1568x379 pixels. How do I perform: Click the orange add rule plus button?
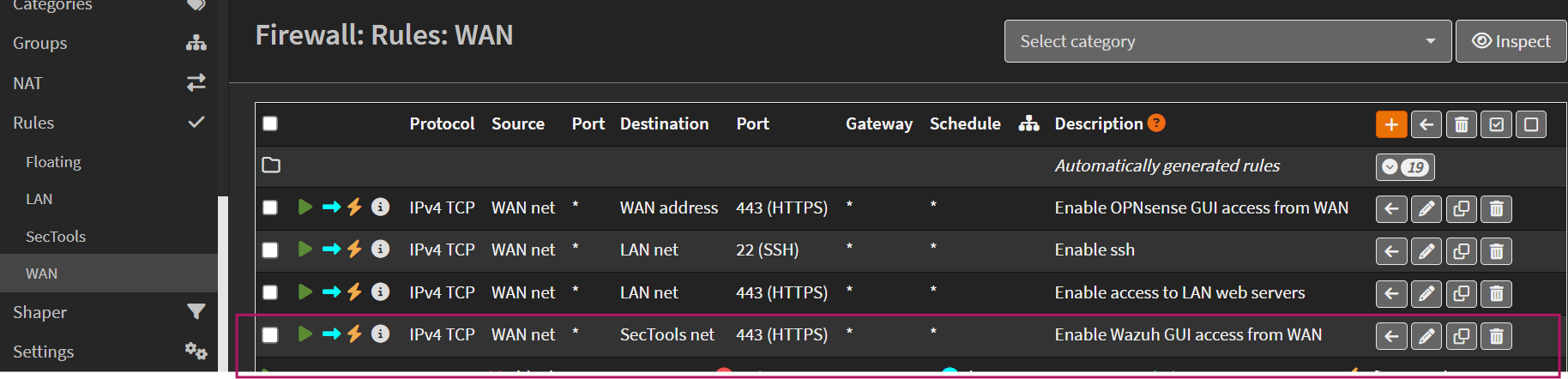tap(1390, 124)
